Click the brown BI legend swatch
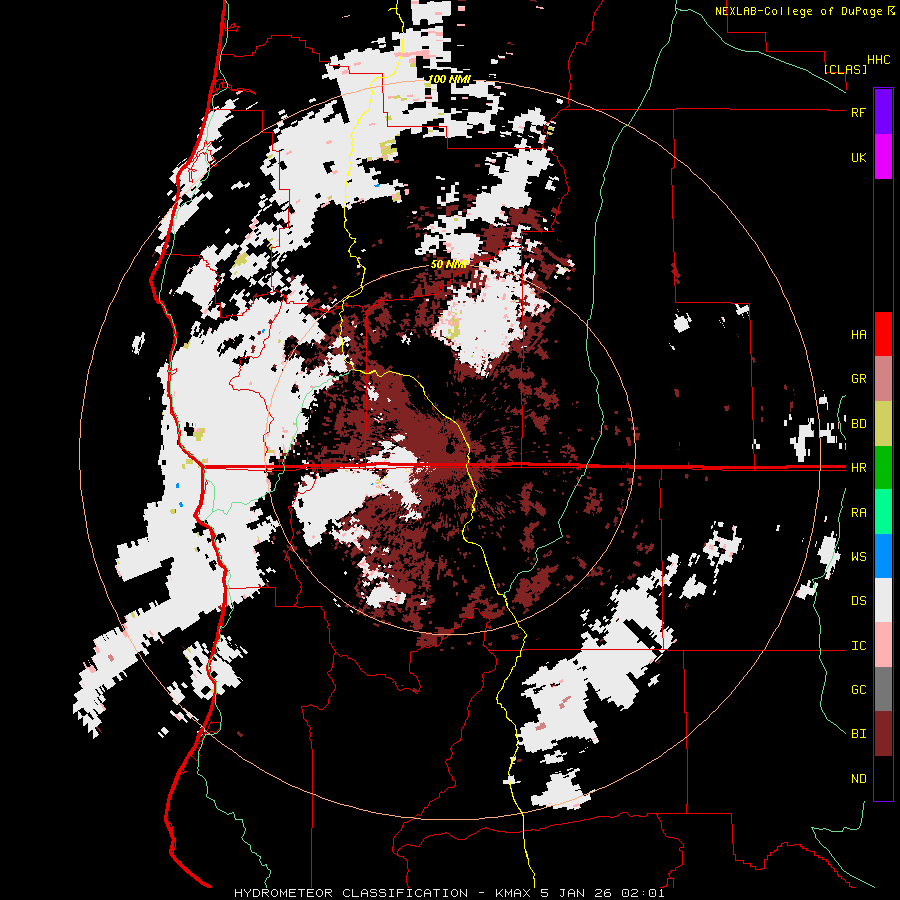Image resolution: width=900 pixels, height=900 pixels. click(x=883, y=734)
